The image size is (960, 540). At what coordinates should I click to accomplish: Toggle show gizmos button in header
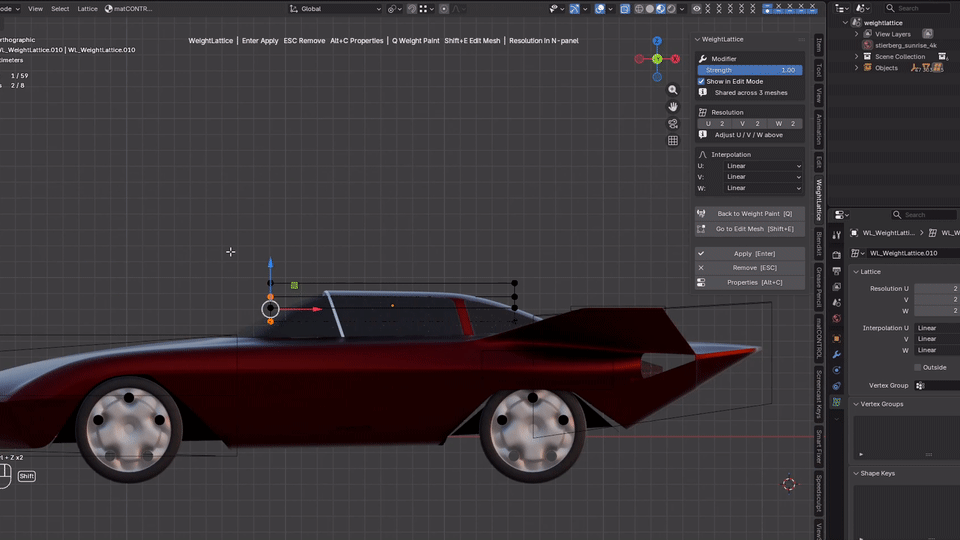point(574,9)
